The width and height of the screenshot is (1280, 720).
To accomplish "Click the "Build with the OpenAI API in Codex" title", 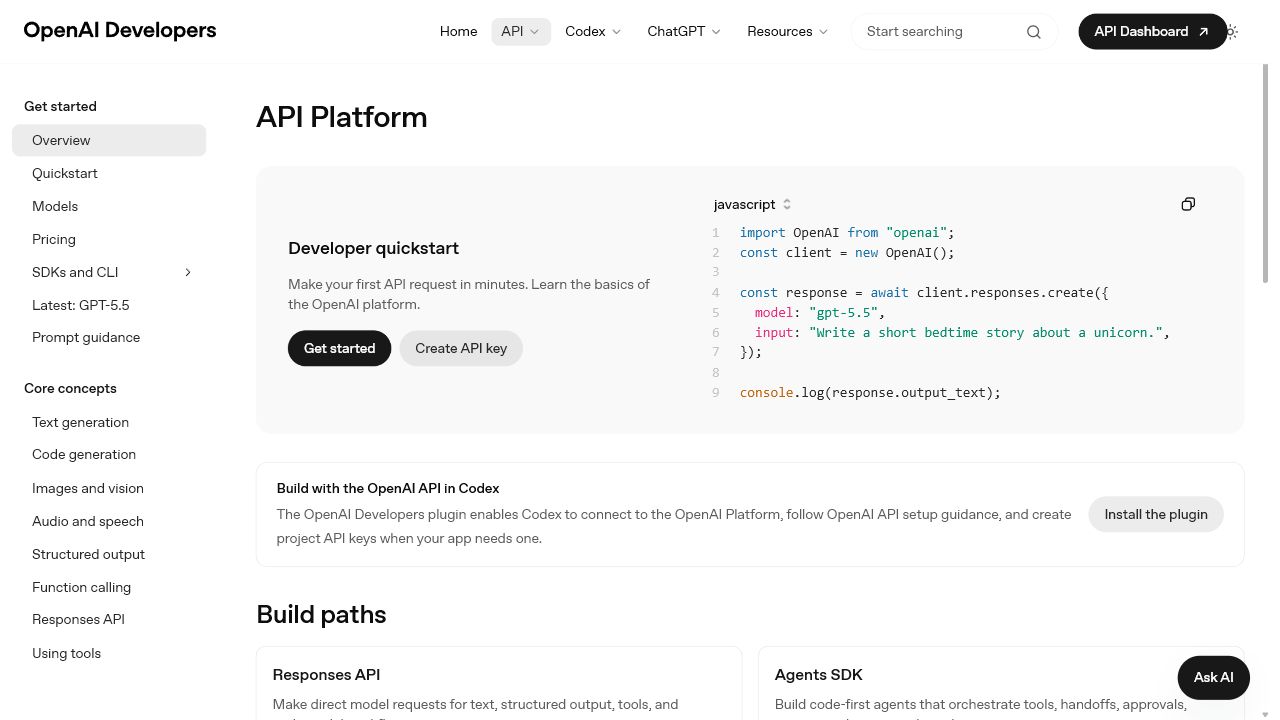I will tap(388, 488).
